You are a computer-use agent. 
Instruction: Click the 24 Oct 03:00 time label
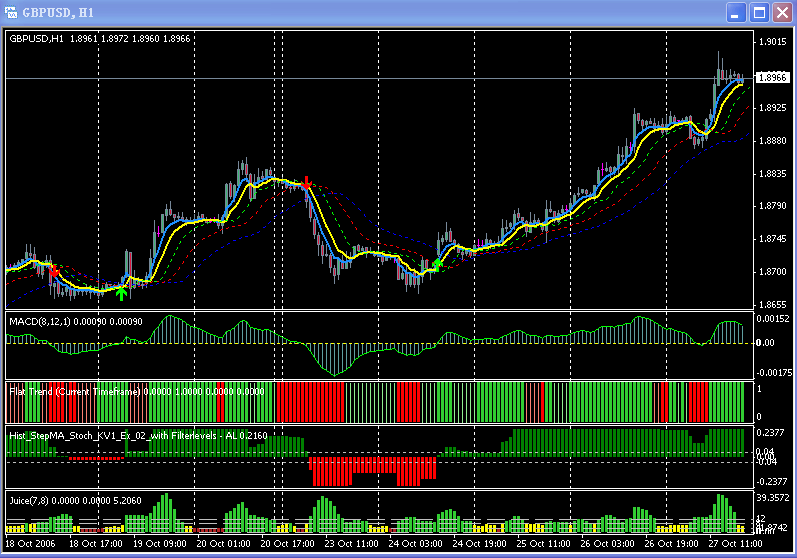[x=416, y=544]
